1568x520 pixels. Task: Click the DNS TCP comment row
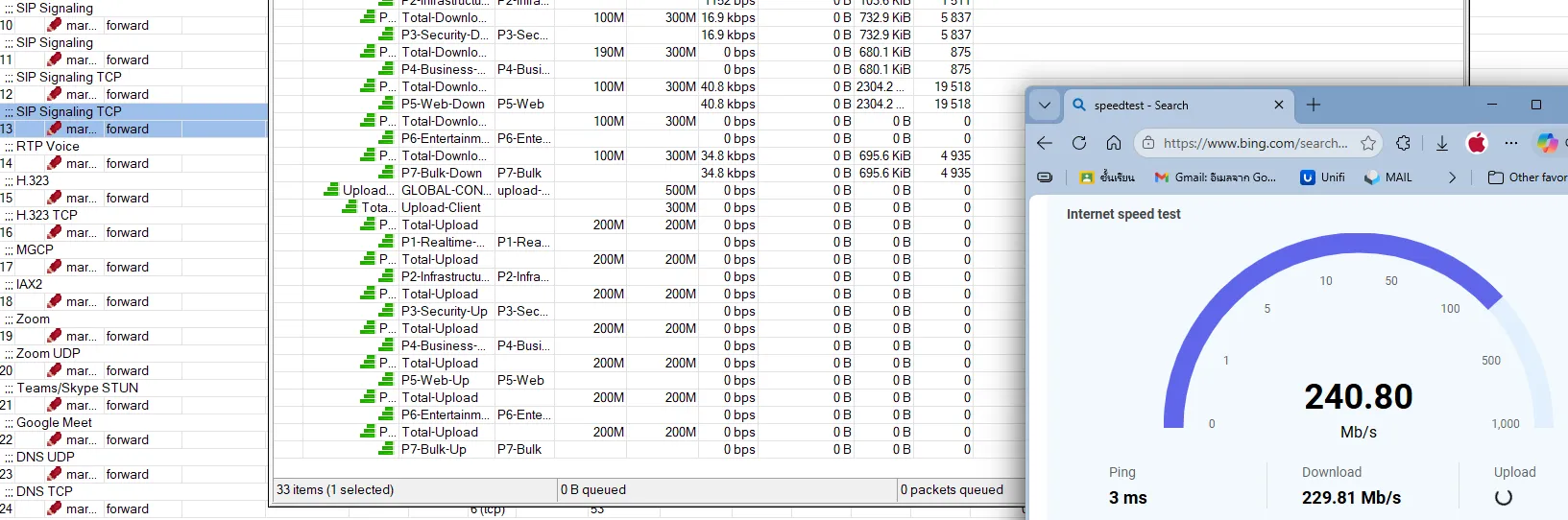point(133,491)
